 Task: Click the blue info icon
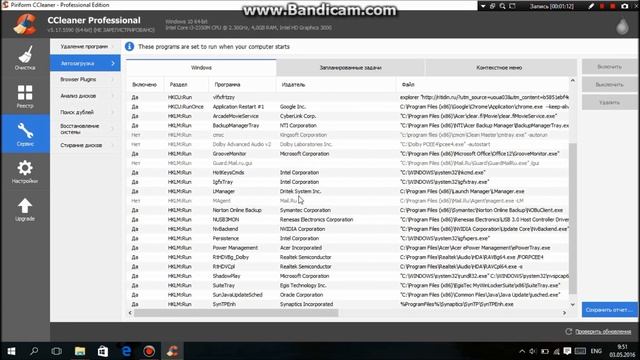129,47
